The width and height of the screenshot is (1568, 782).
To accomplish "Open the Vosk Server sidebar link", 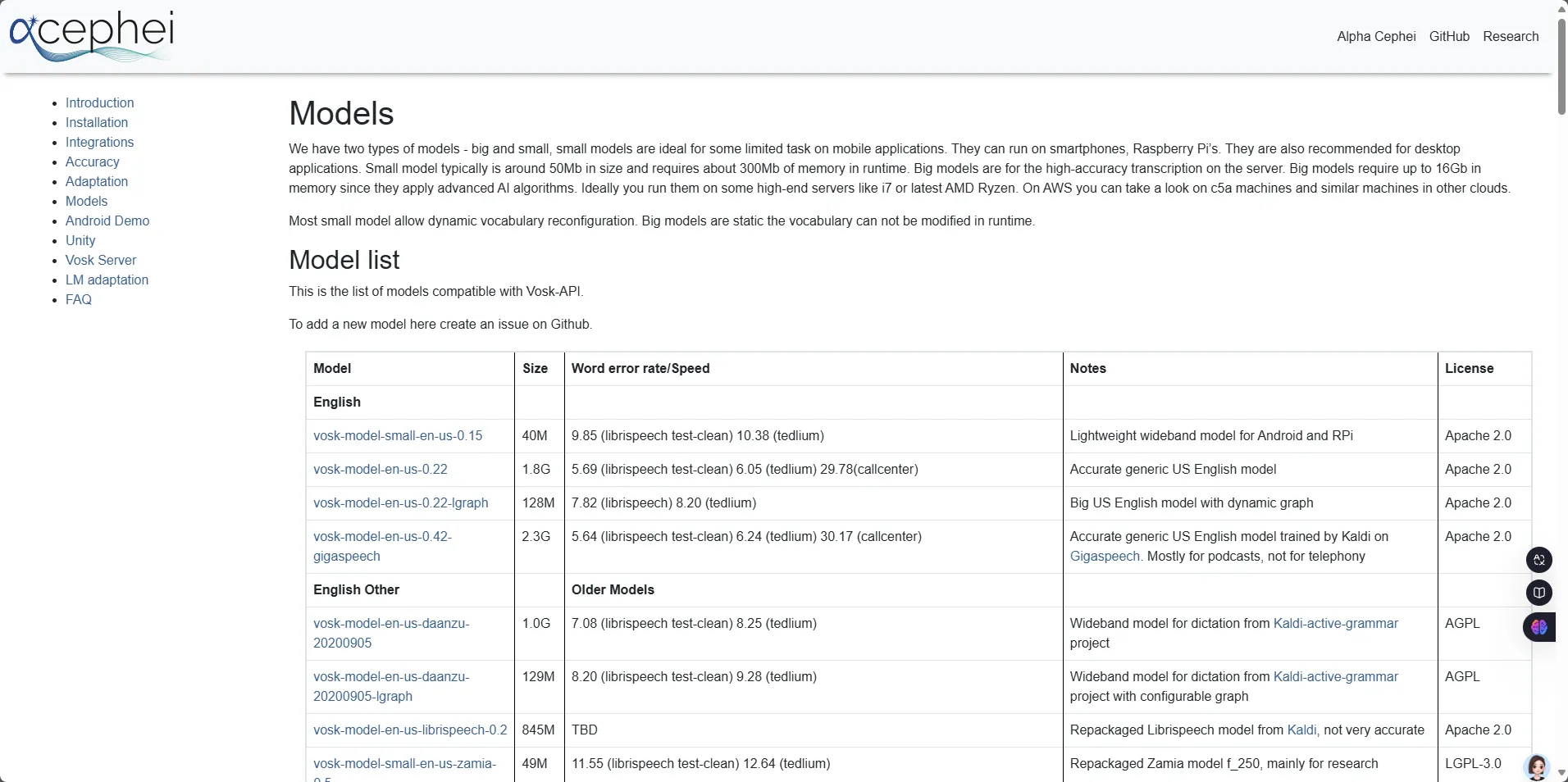I will click(x=101, y=260).
